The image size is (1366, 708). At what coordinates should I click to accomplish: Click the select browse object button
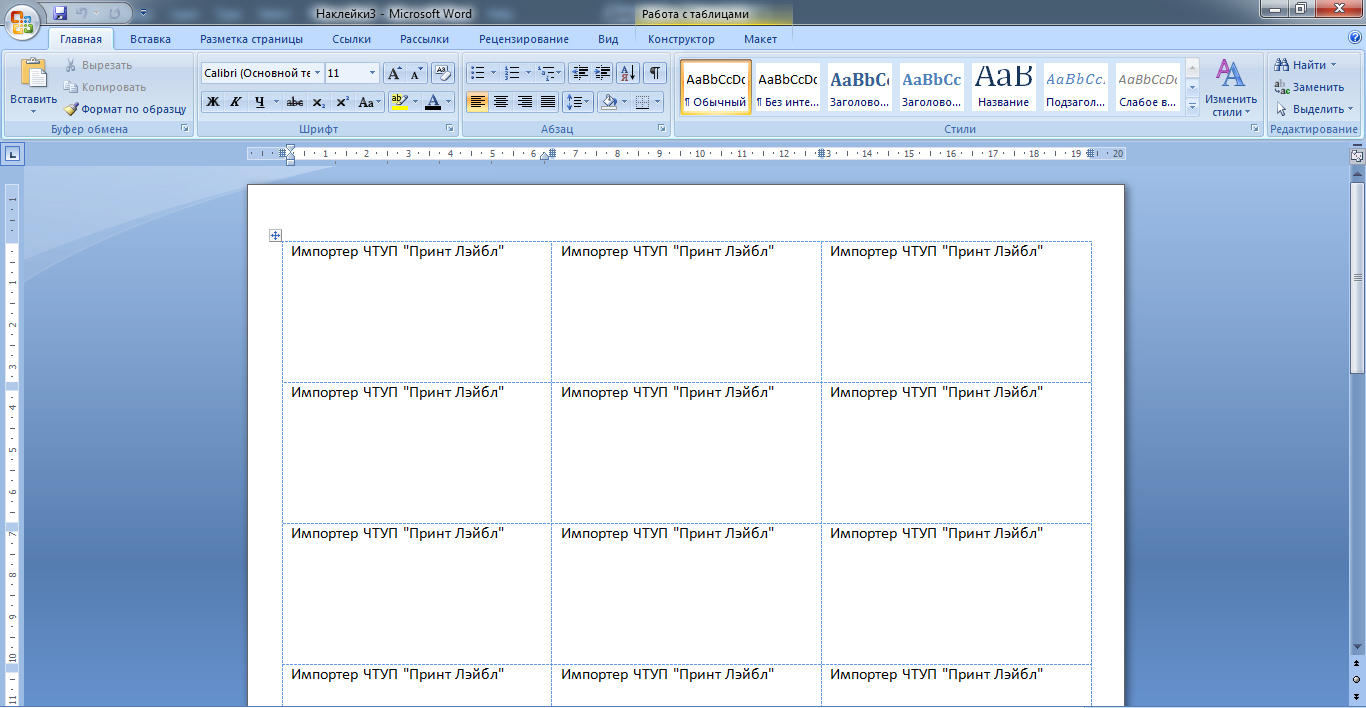click(x=1357, y=679)
